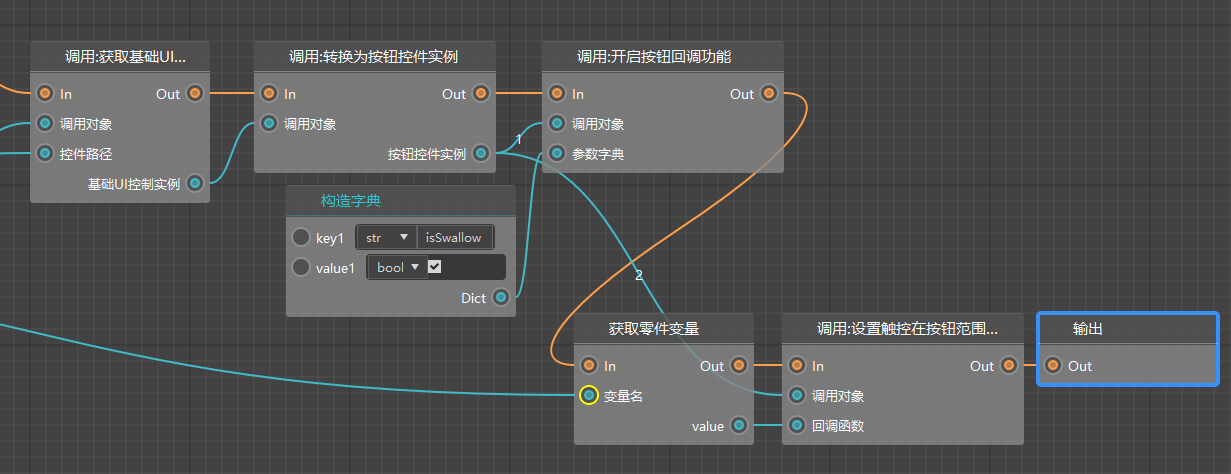Click Out port of 开启按钮回调功能 node
This screenshot has height=474, width=1231.
tap(769, 94)
